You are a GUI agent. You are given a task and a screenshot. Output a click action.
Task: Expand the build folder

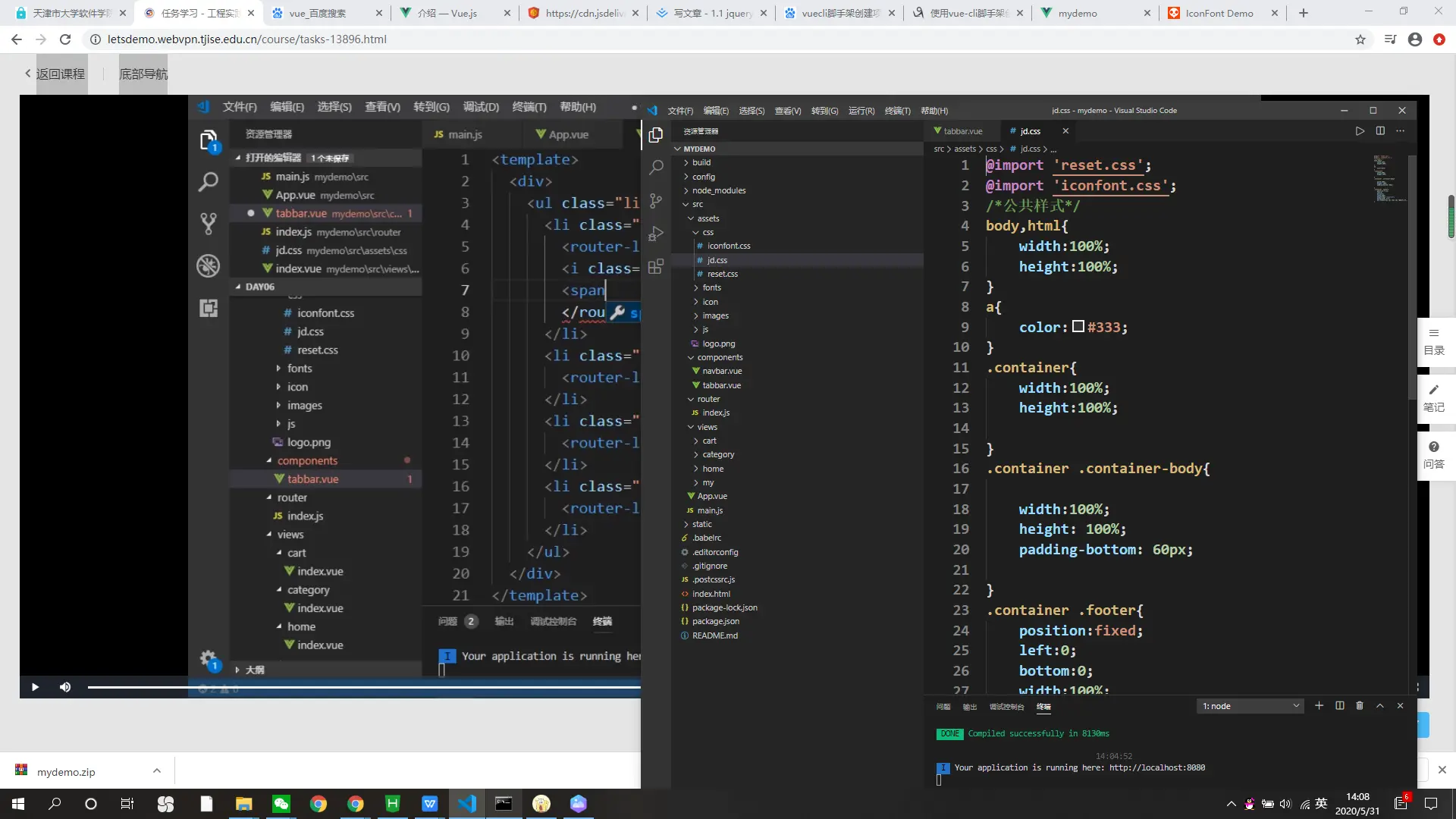coord(701,162)
